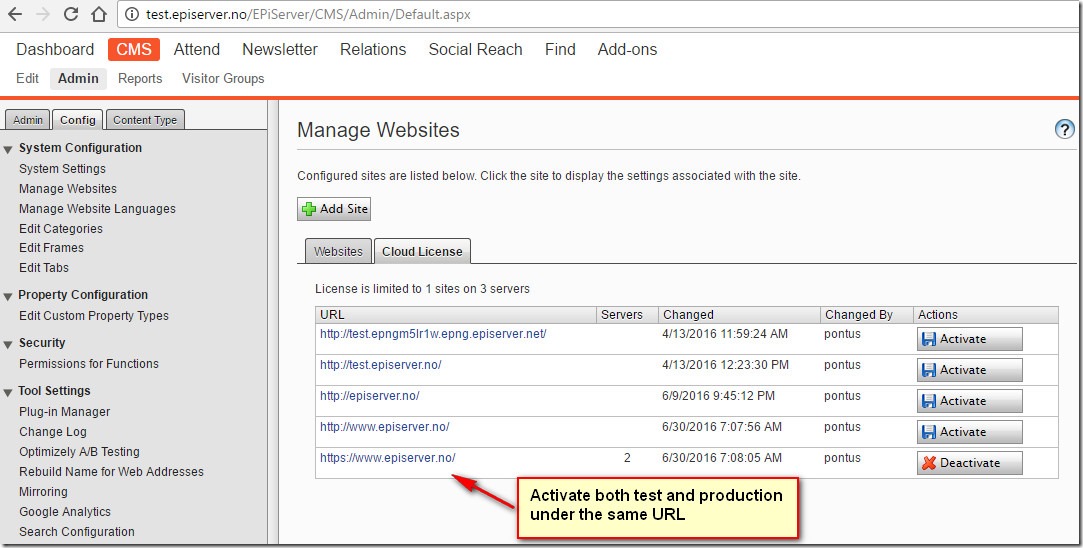Click the URL column header
The width and height of the screenshot is (1083, 548).
(x=456, y=315)
